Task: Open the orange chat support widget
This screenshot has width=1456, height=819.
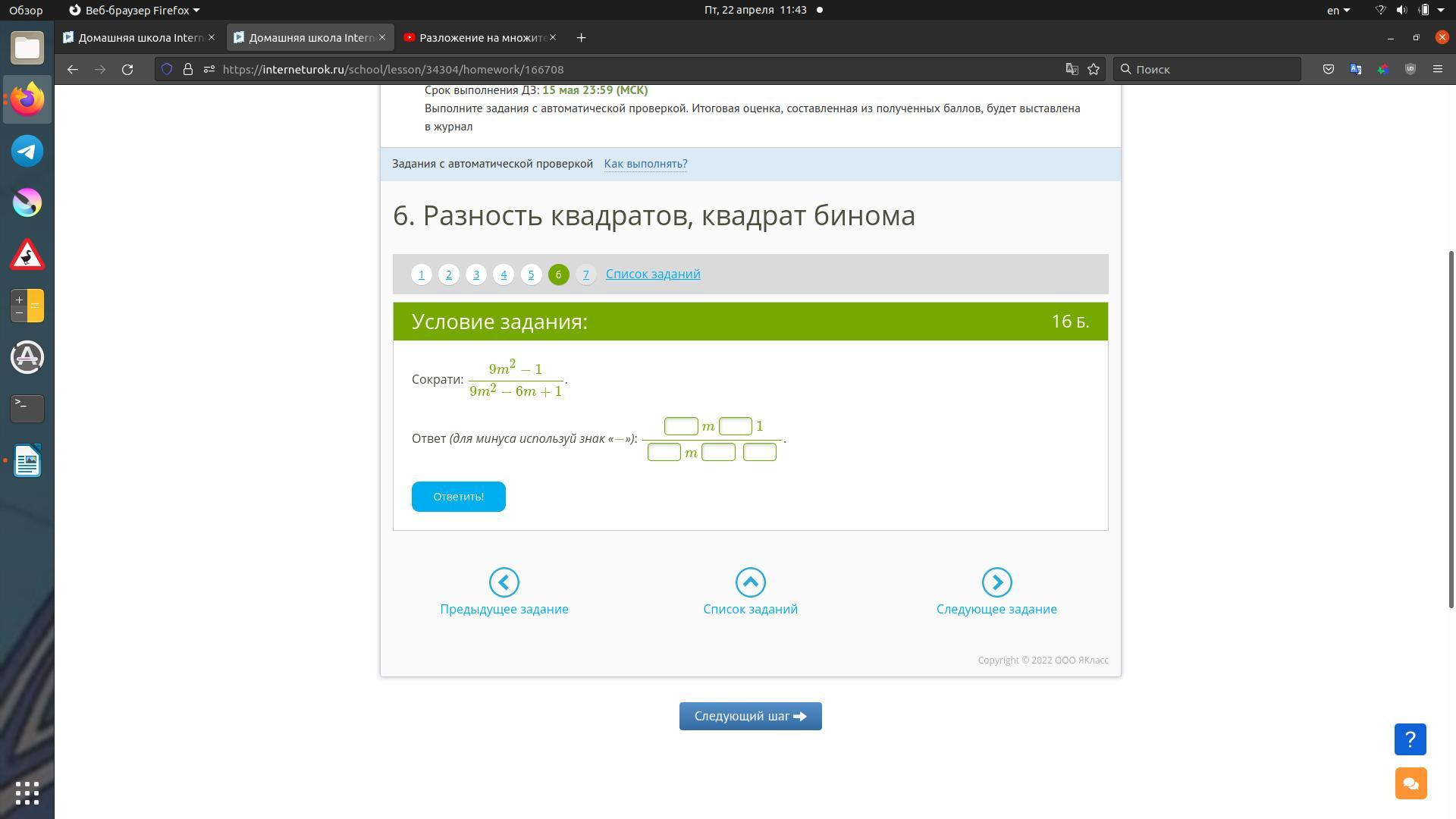Action: [x=1410, y=783]
